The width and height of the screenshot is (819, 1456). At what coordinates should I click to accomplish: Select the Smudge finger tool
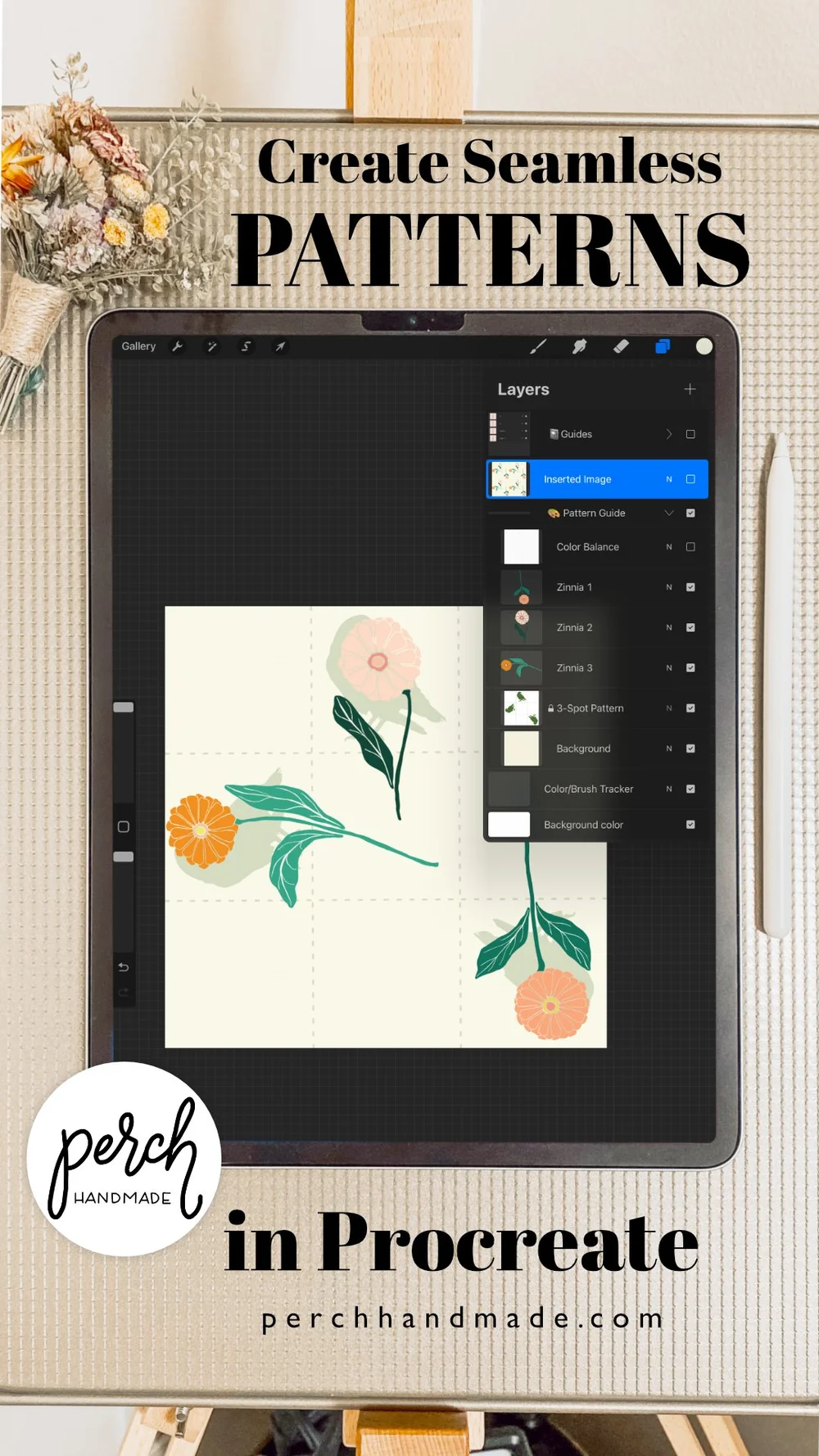[x=580, y=346]
